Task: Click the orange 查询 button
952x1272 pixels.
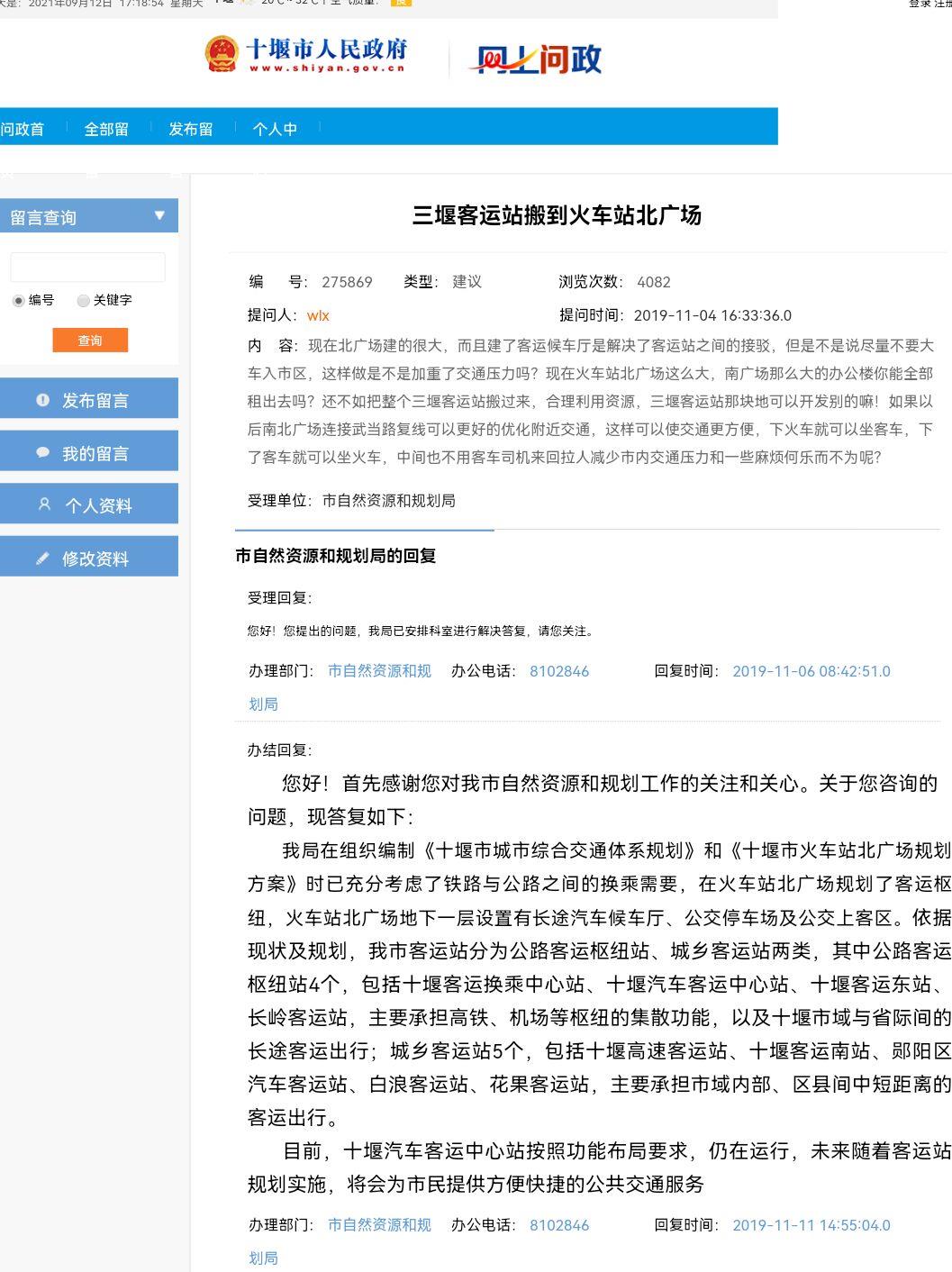Action: (90, 341)
